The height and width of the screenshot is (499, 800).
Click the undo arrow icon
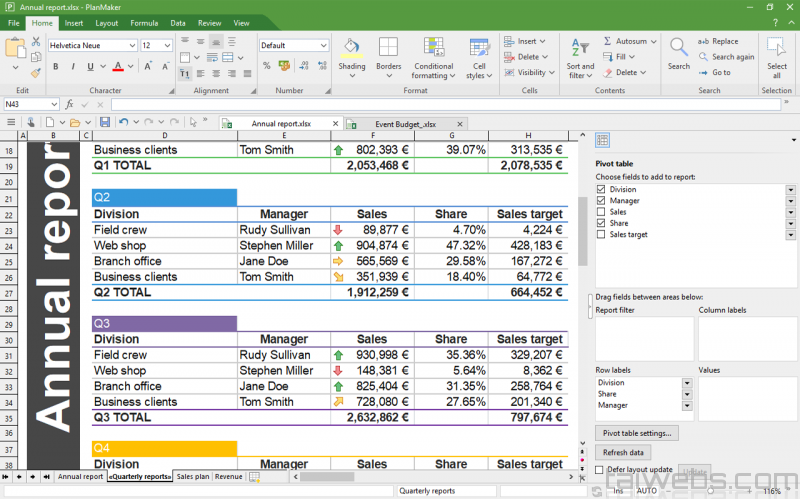tap(123, 122)
